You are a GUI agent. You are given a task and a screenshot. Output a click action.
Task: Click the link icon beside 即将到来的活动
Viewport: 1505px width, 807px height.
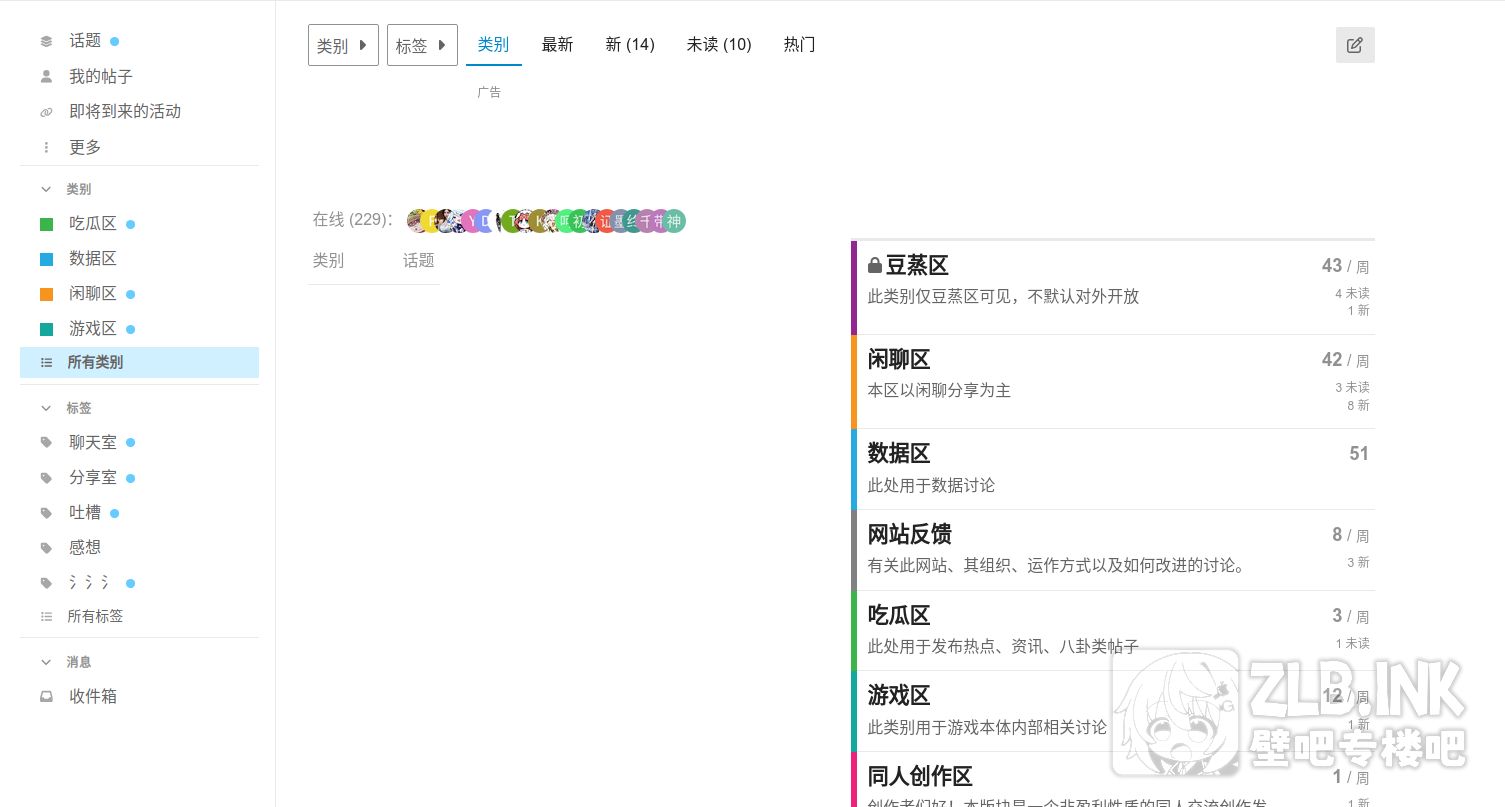[x=46, y=112]
